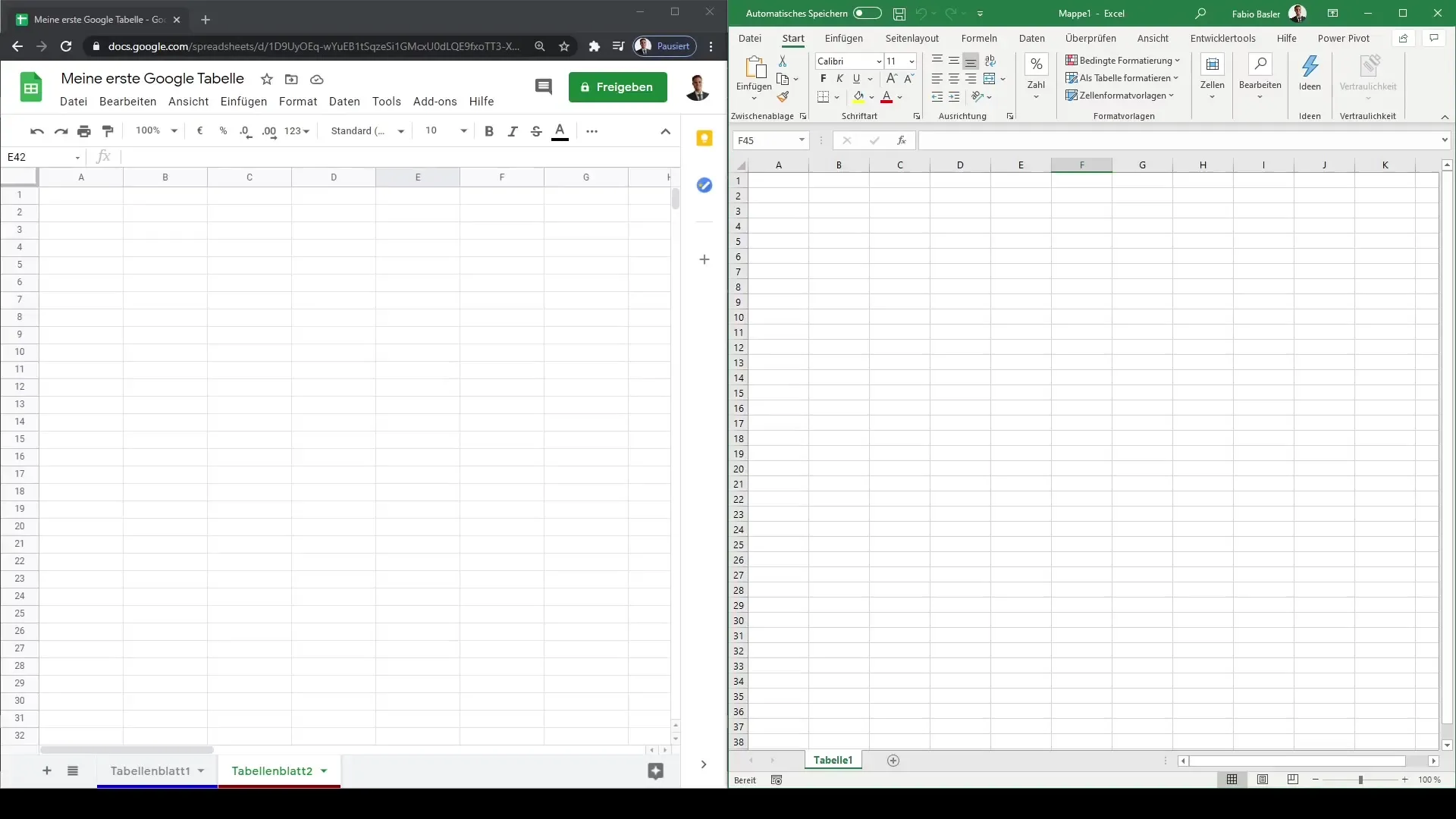Image resolution: width=1456 pixels, height=819 pixels.
Task: Click Excel formula bar input
Action: tap(1179, 140)
